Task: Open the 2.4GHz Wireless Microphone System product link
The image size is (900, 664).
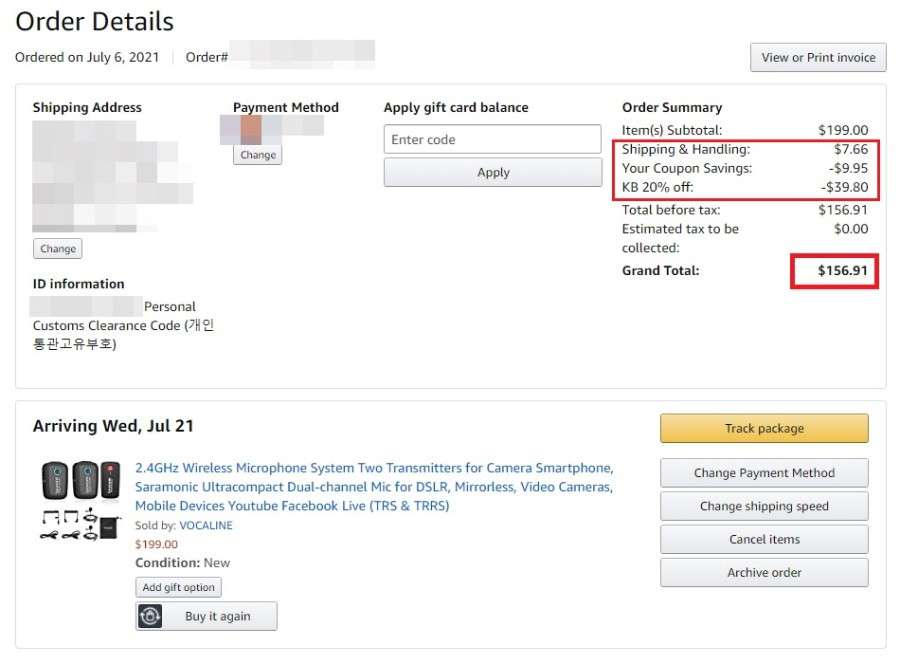Action: 374,487
